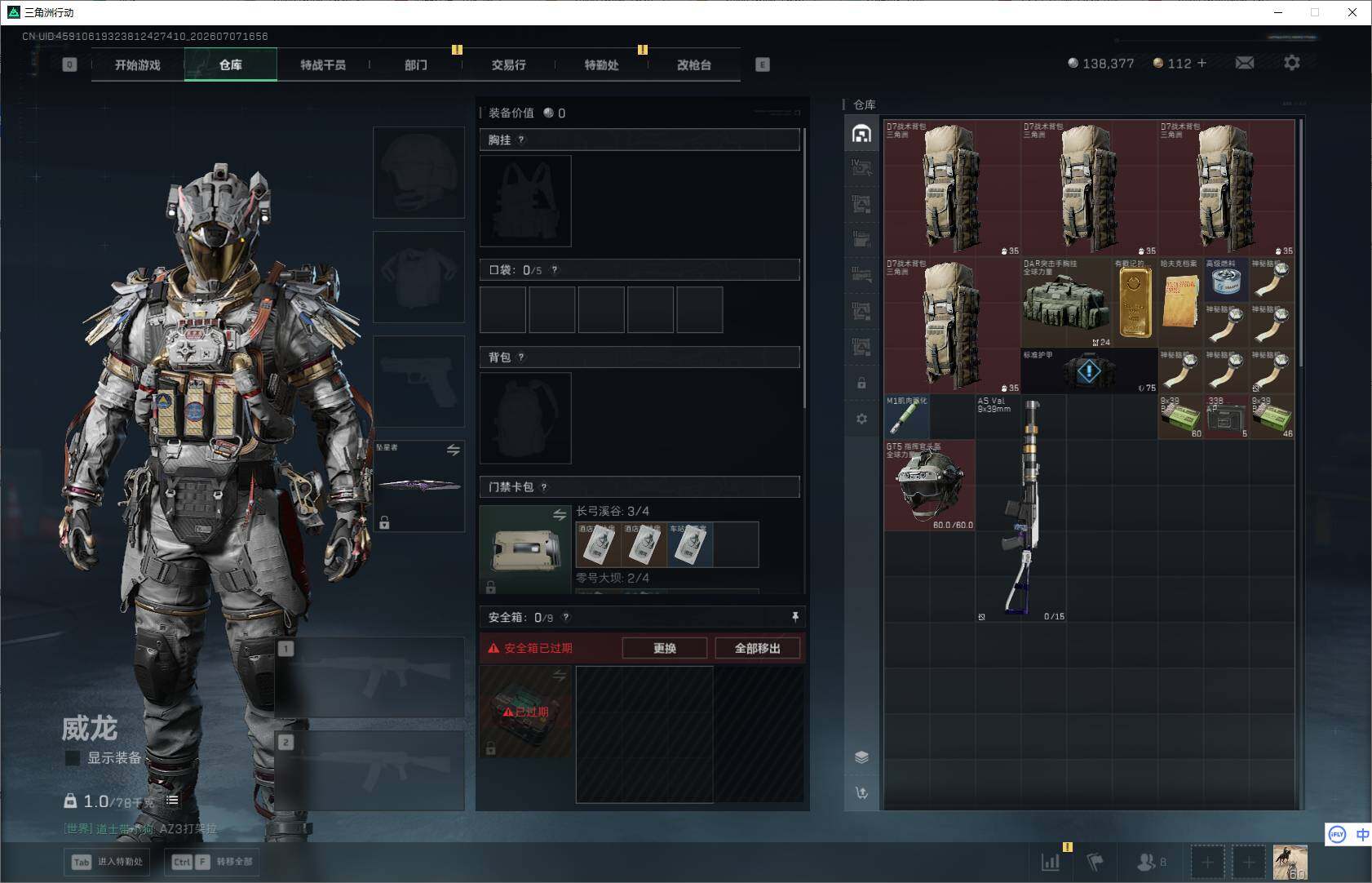Click the warehouse grid scrollbar
The height and width of the screenshot is (883, 1372).
(x=1301, y=243)
